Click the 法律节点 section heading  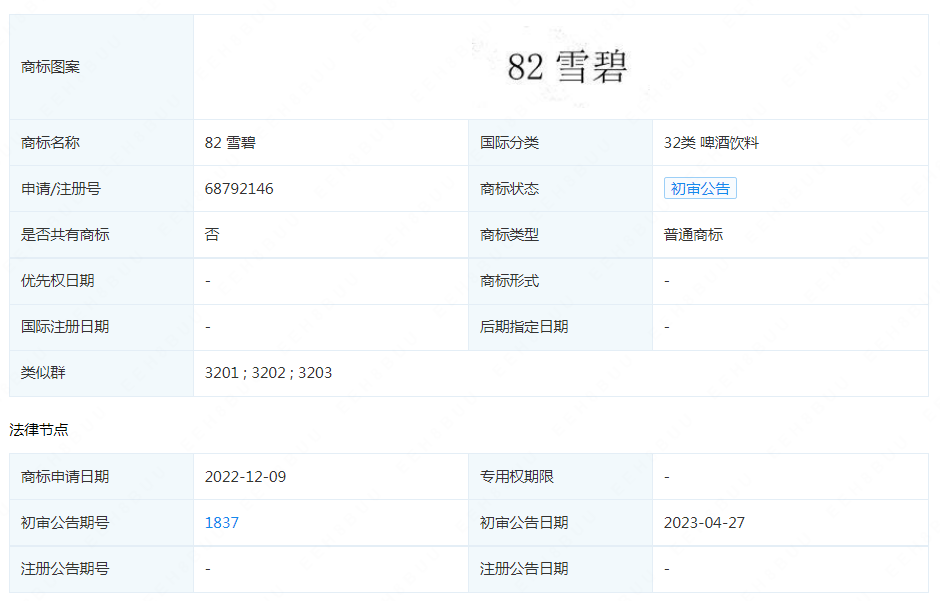pyautogui.click(x=39, y=430)
